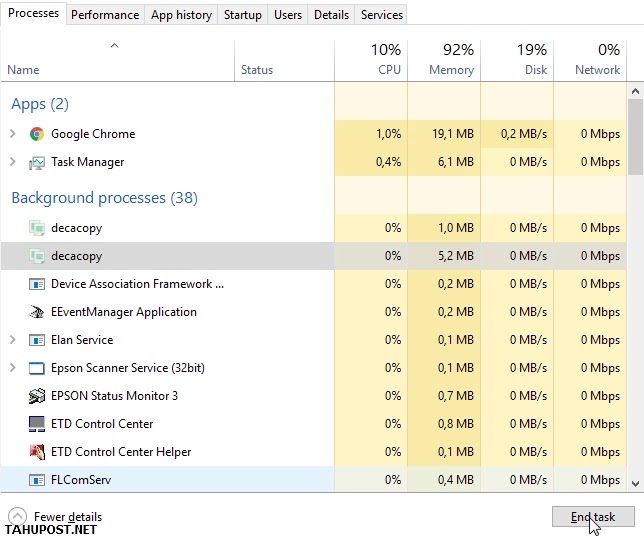Click the Fewer details arrow icon

pyautogui.click(x=17, y=516)
